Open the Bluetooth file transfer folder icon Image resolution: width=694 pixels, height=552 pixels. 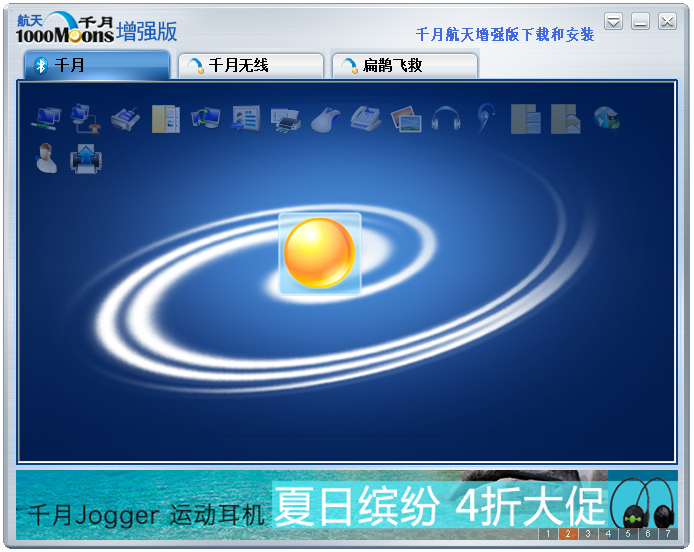166,119
